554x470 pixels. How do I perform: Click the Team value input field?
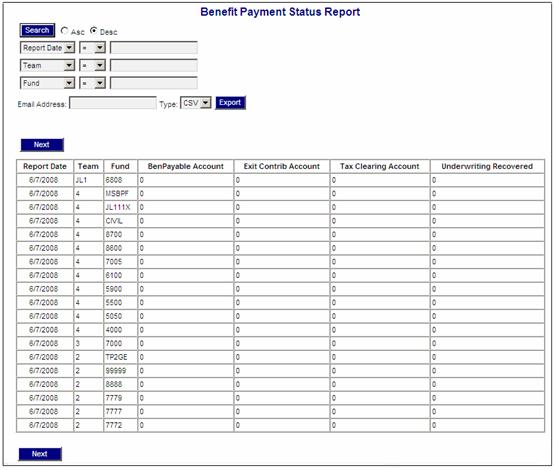[154, 65]
